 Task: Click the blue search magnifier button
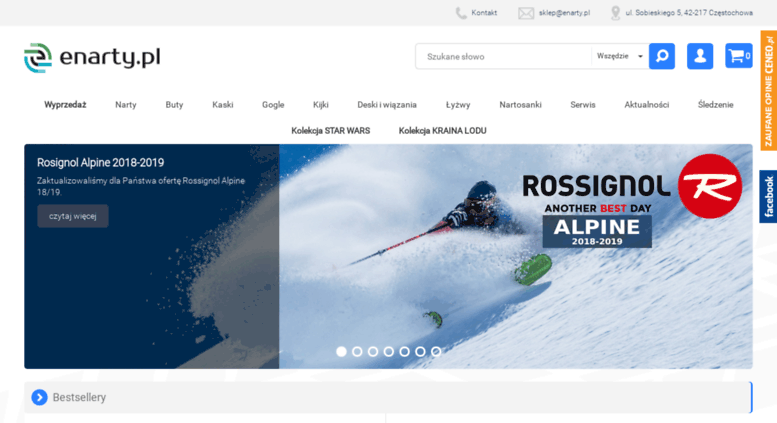pos(662,56)
